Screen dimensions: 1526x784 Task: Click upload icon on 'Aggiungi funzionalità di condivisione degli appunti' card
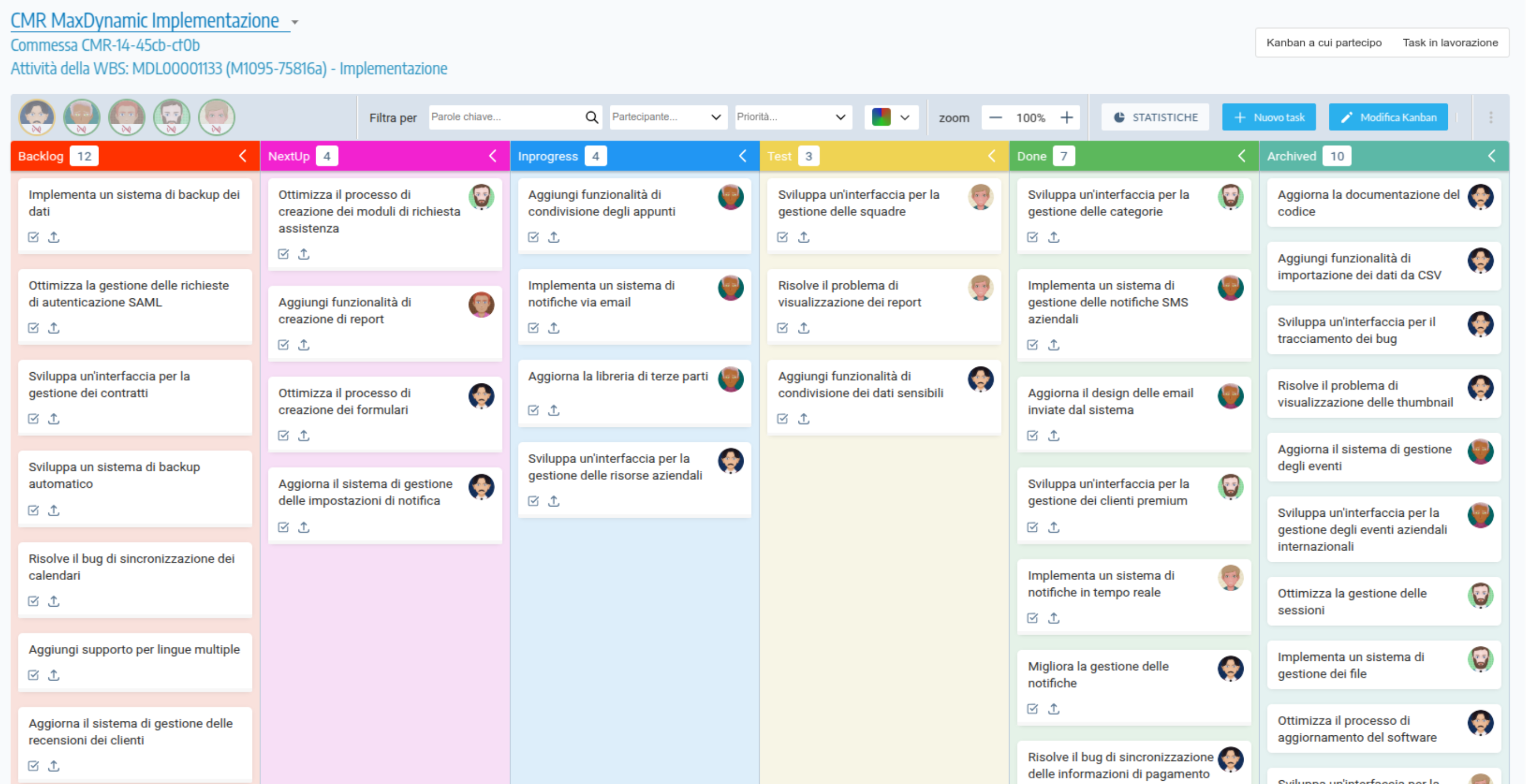(x=554, y=237)
